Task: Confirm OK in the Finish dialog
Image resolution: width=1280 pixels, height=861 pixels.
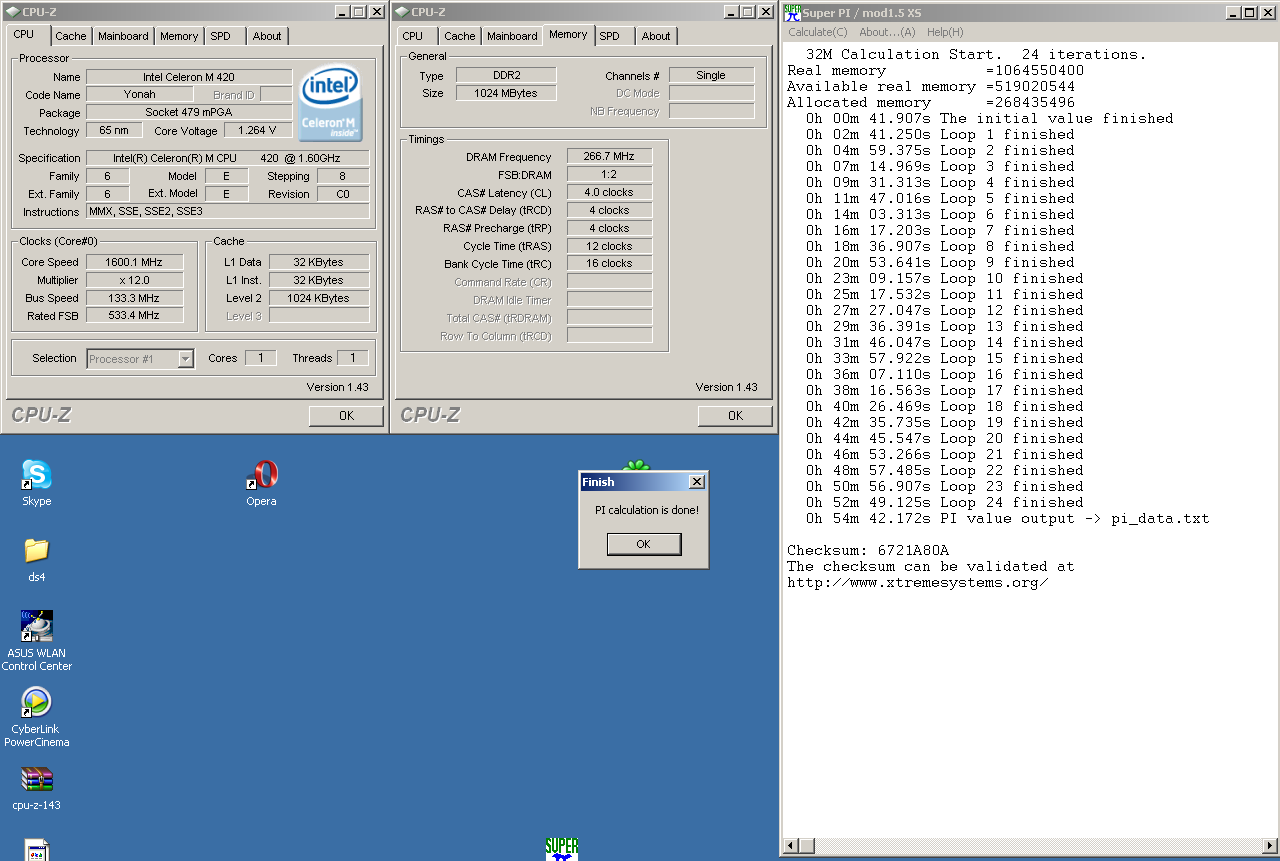Action: 644,544
